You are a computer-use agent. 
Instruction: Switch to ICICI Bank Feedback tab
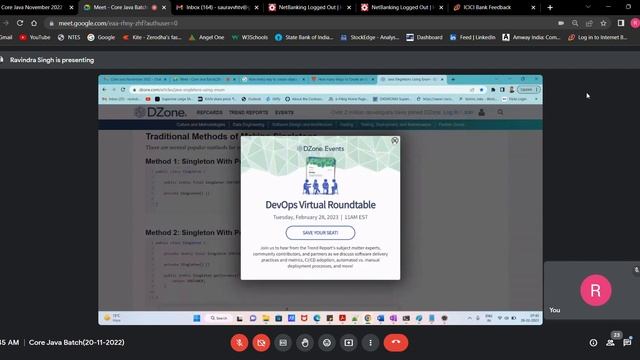[x=487, y=7]
